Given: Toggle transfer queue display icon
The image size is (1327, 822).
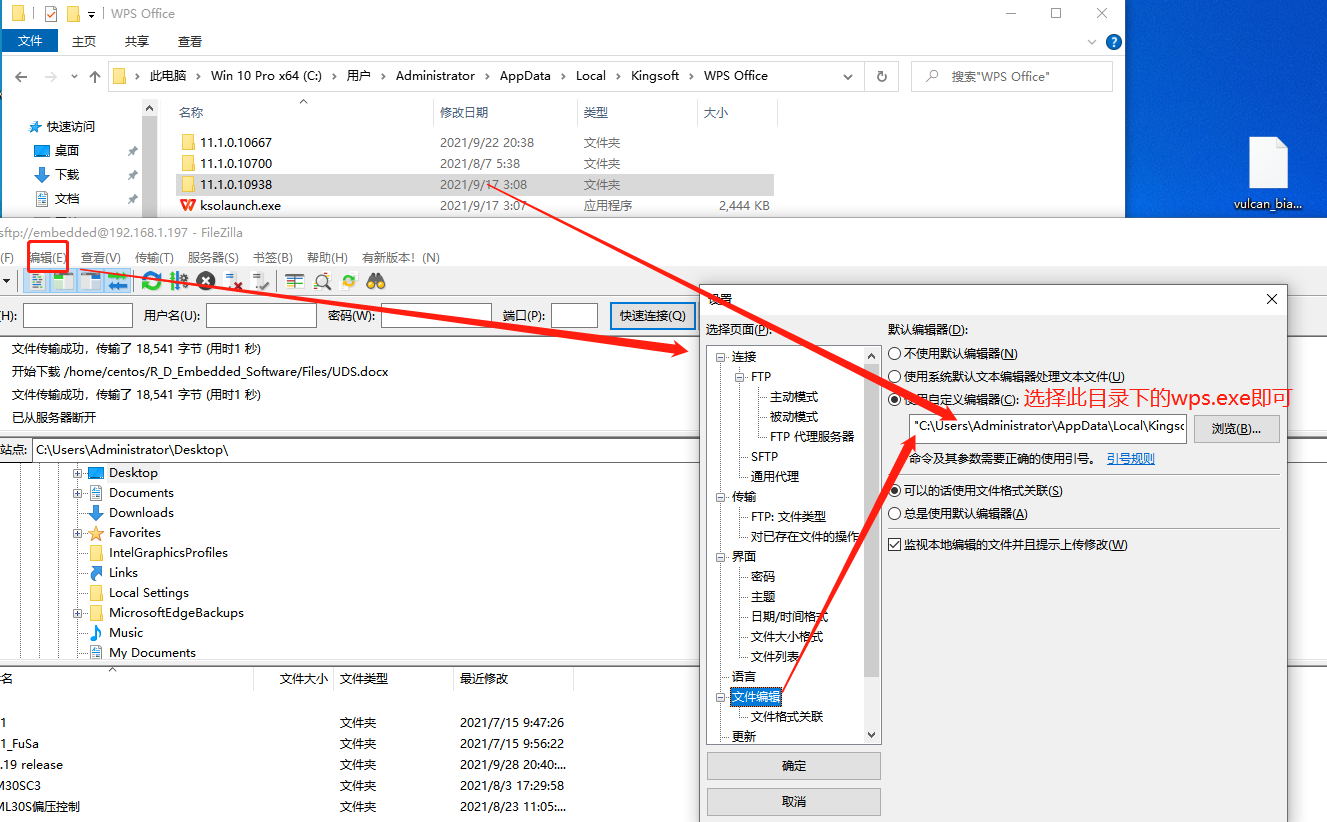Looking at the screenshot, I should (x=117, y=282).
